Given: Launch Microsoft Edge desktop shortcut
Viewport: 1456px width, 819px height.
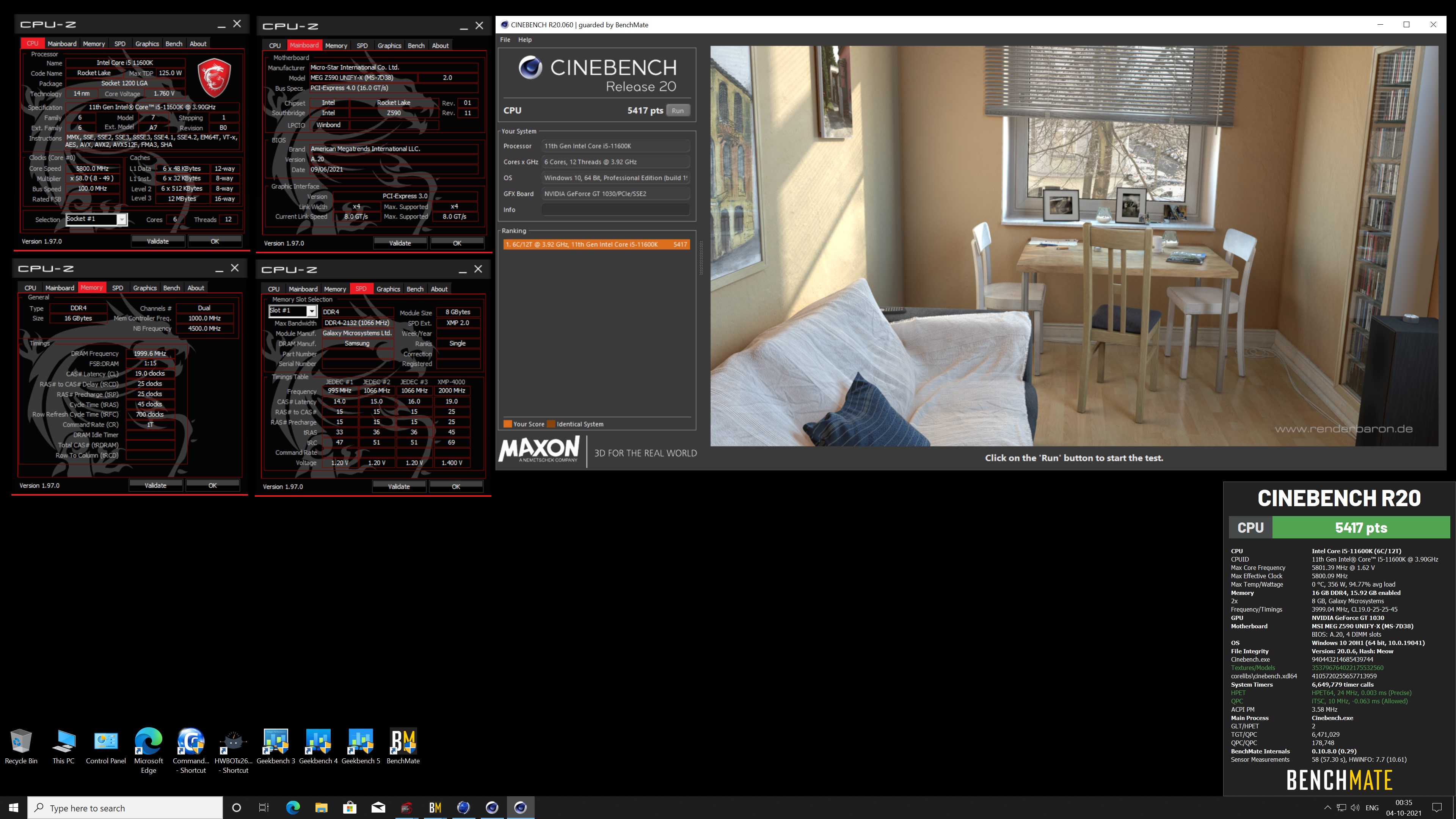Looking at the screenshot, I should click(148, 751).
